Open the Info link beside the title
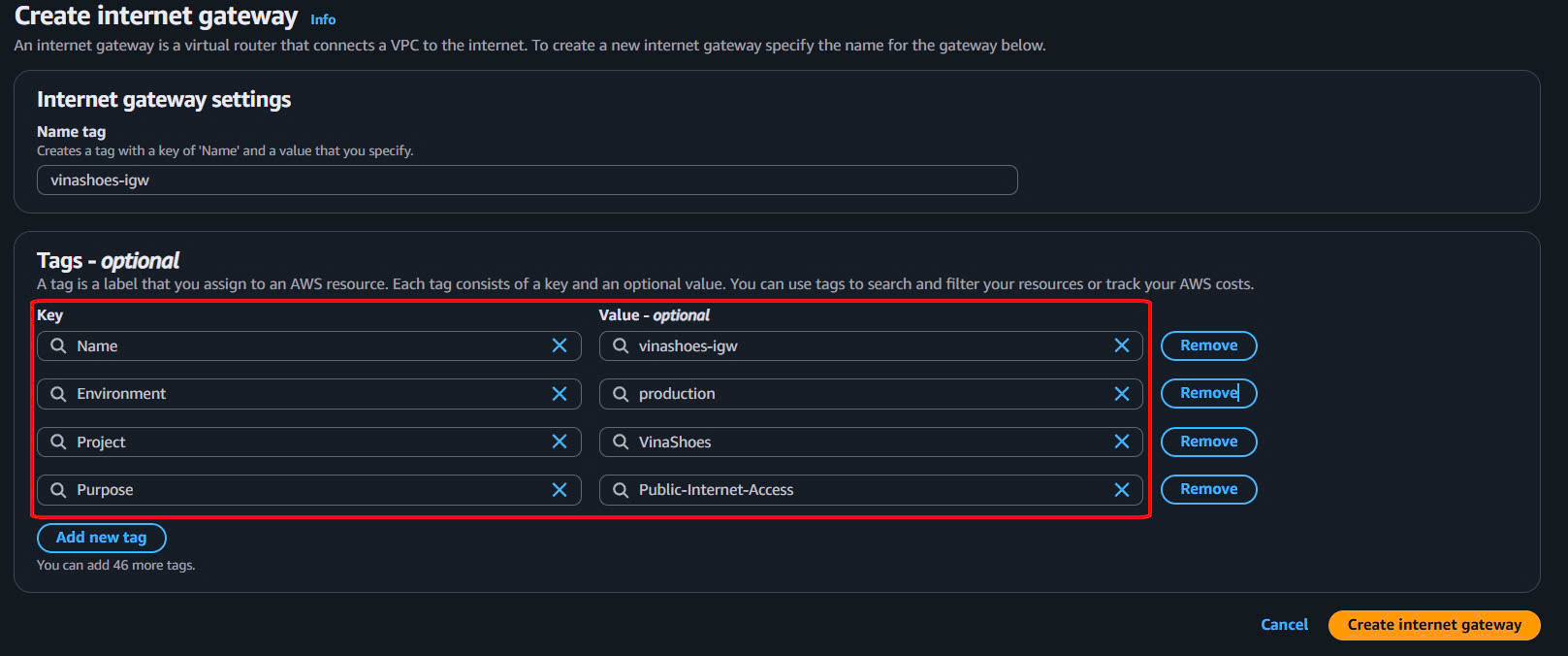The height and width of the screenshot is (656, 1568). click(323, 19)
